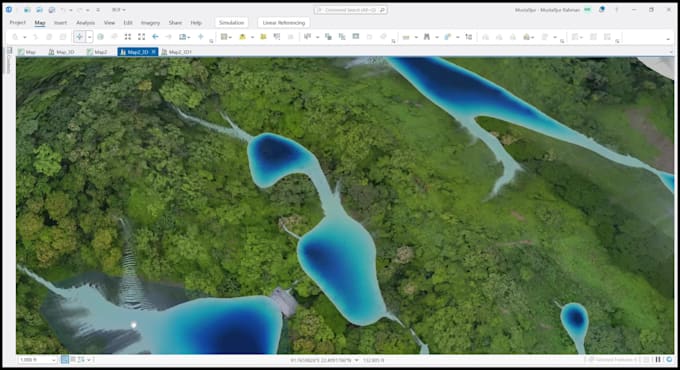The image size is (680, 370).
Task: Switch to the Map2_3D1 view tab
Action: tap(177, 52)
